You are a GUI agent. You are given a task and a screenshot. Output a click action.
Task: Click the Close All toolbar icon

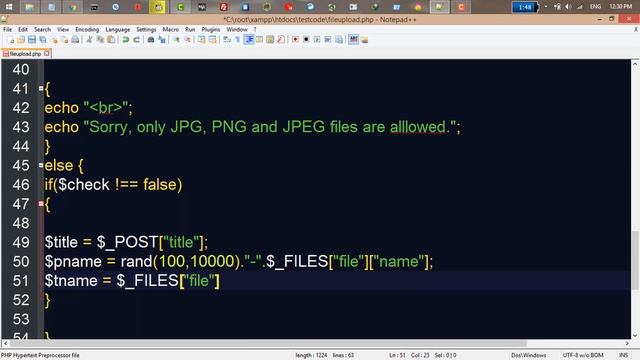64,40
